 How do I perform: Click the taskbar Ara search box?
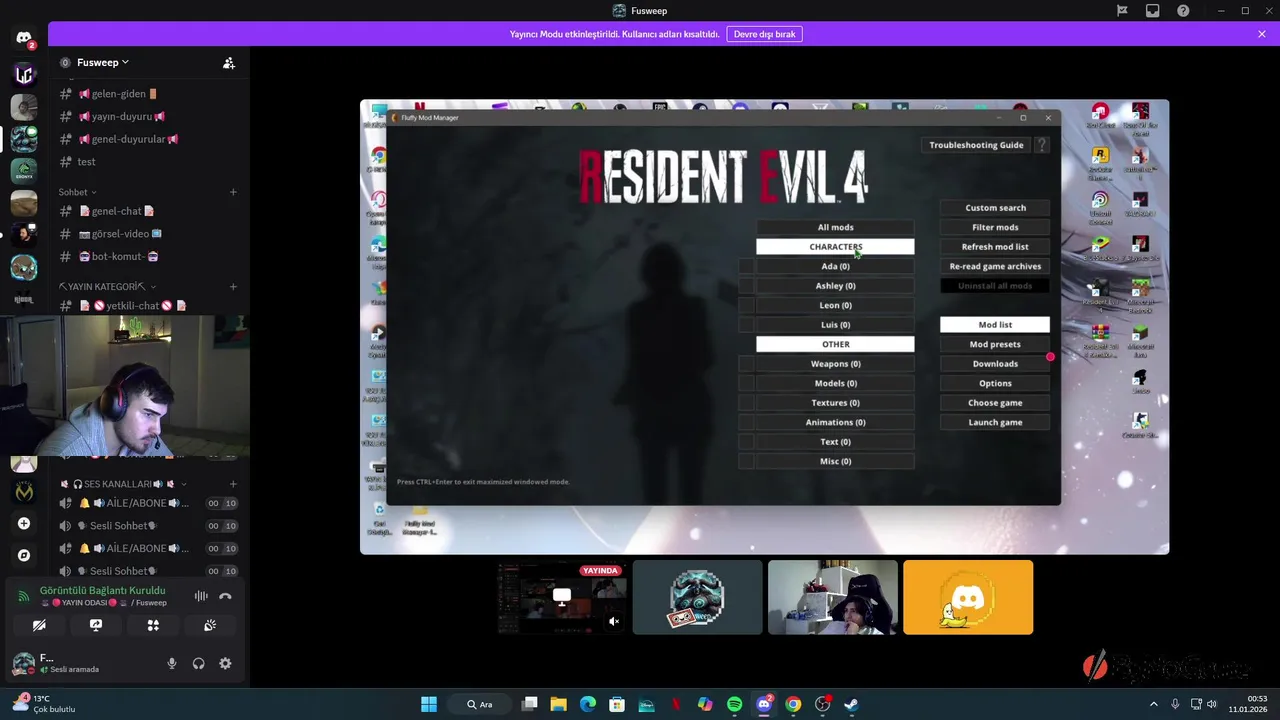(x=480, y=704)
